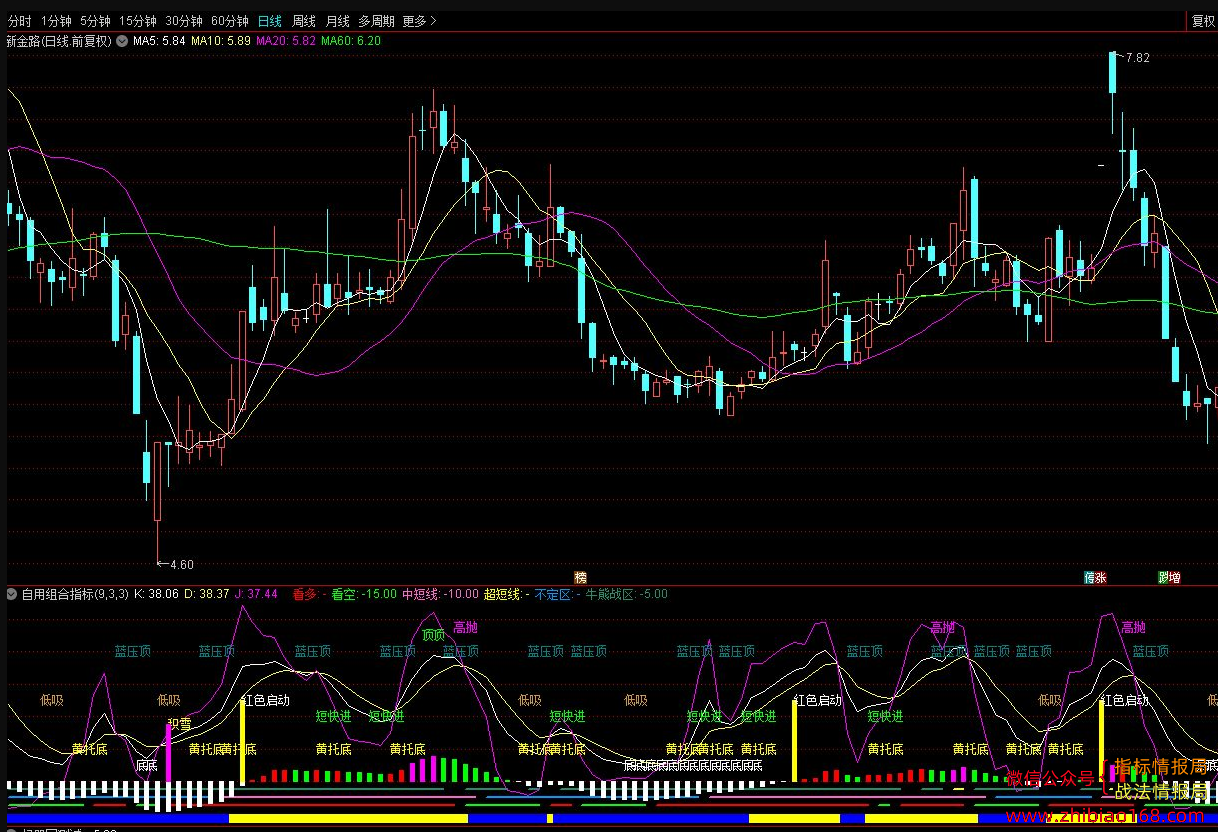Click the 7.82 high price label
Image resolution: width=1218 pixels, height=832 pixels.
tap(1138, 58)
